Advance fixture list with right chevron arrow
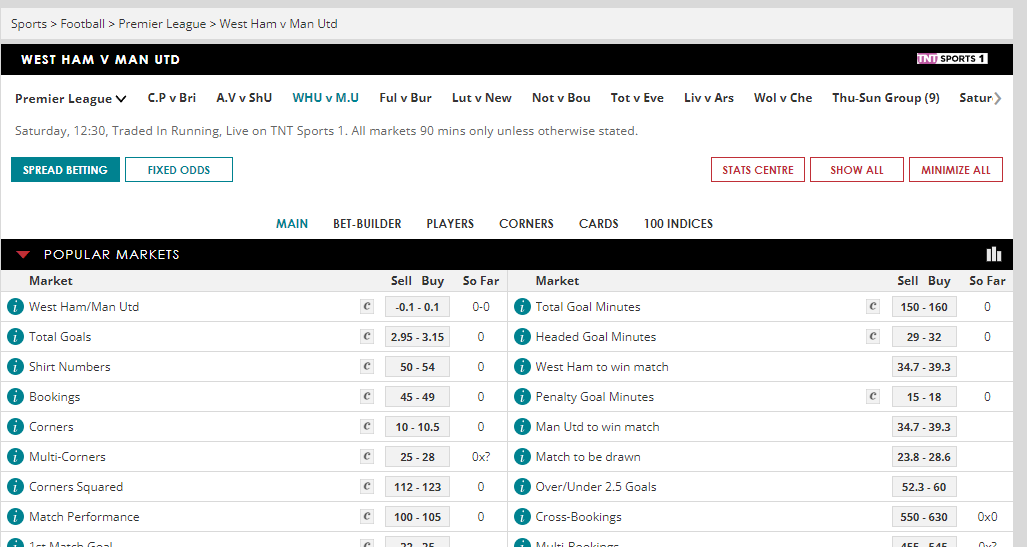The width and height of the screenshot is (1027, 547). click(998, 98)
